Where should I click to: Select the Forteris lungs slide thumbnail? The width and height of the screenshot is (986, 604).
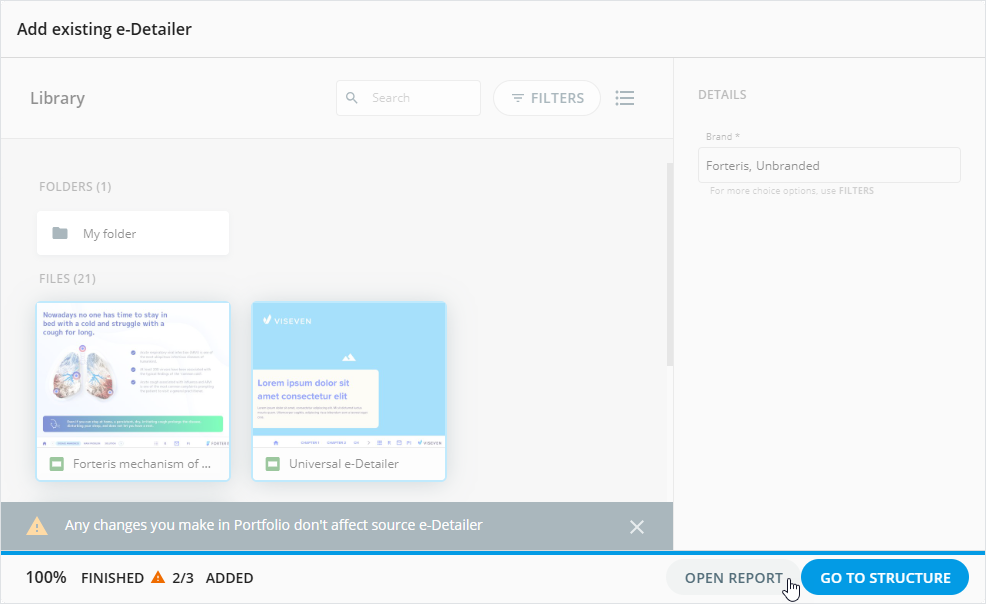pyautogui.click(x=133, y=375)
